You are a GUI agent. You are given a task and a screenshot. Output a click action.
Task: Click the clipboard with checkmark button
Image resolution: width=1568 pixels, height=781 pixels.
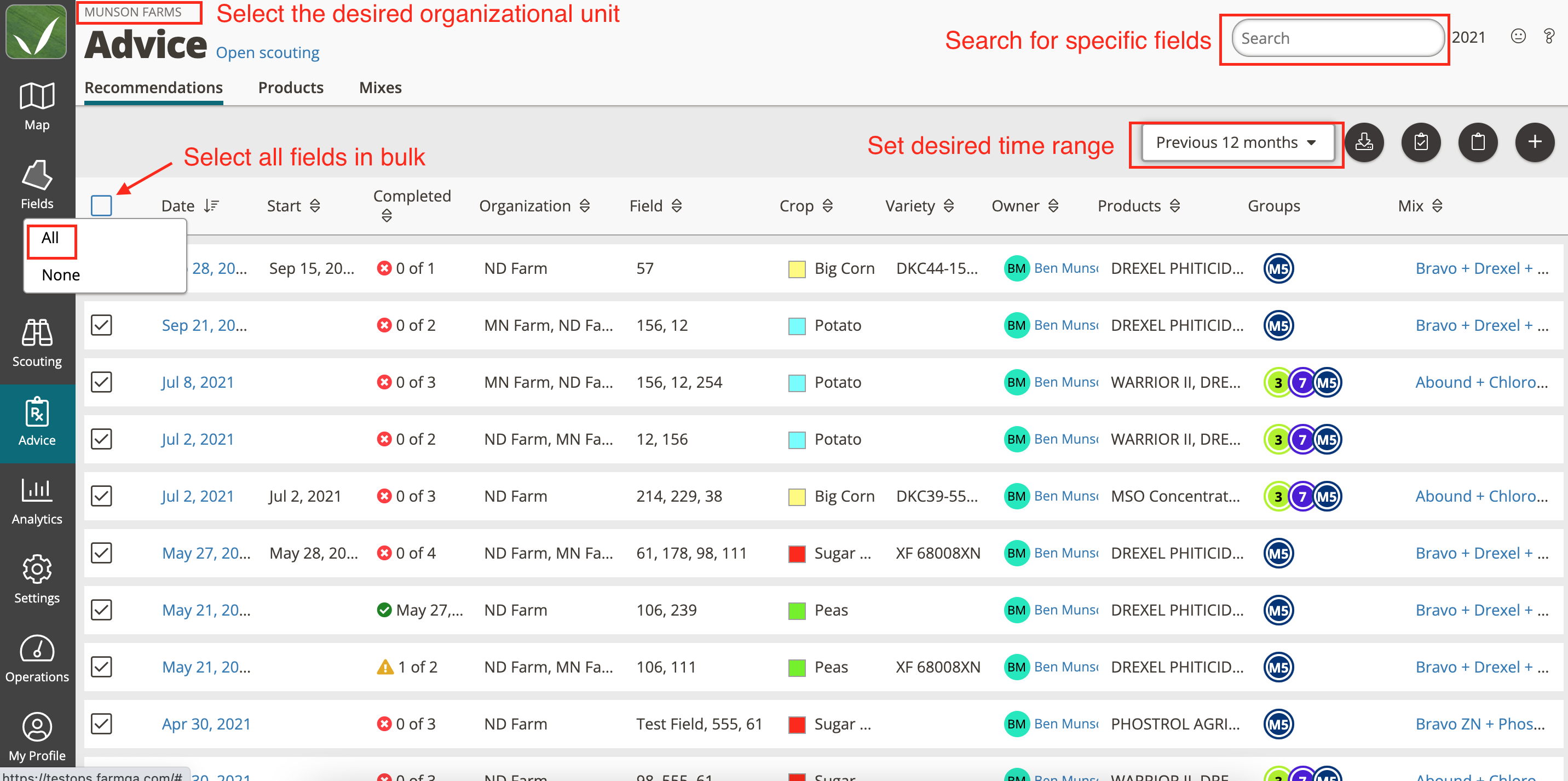point(1421,142)
